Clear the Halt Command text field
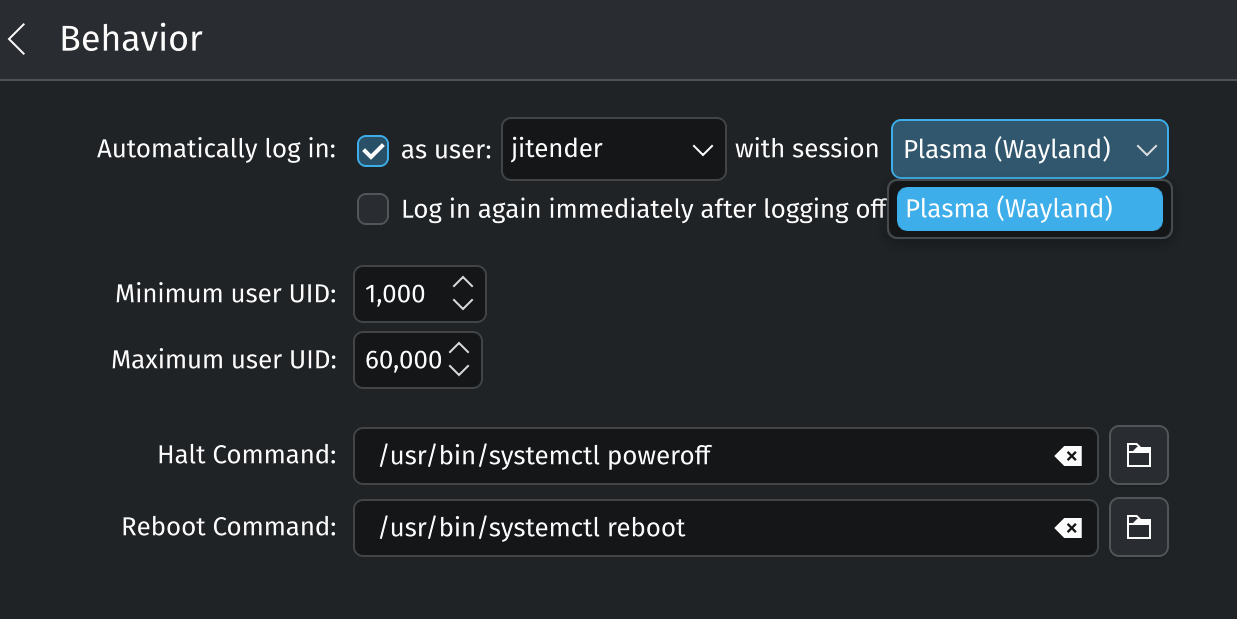Screen dimensions: 1237x619 tap(1068, 457)
